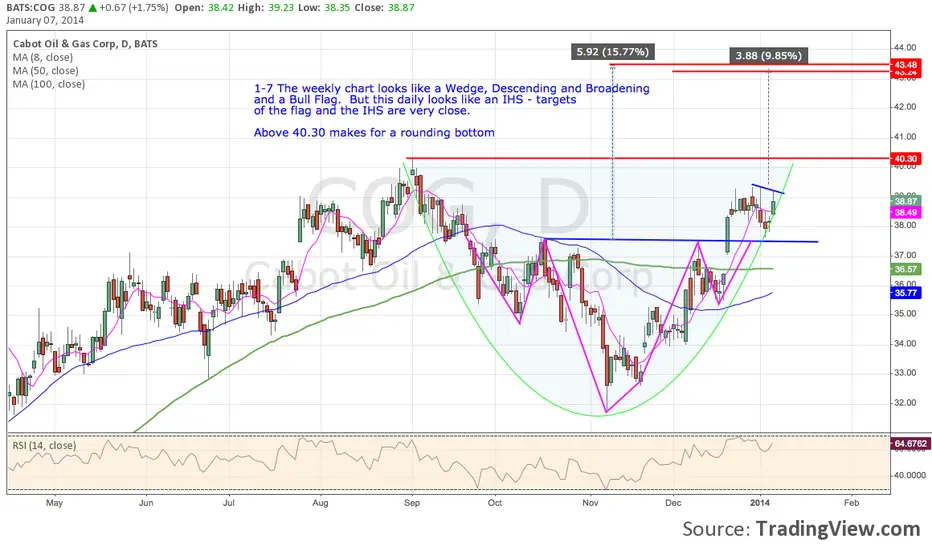Click the 35.00 price axis label
932x550 pixels.
[905, 314]
